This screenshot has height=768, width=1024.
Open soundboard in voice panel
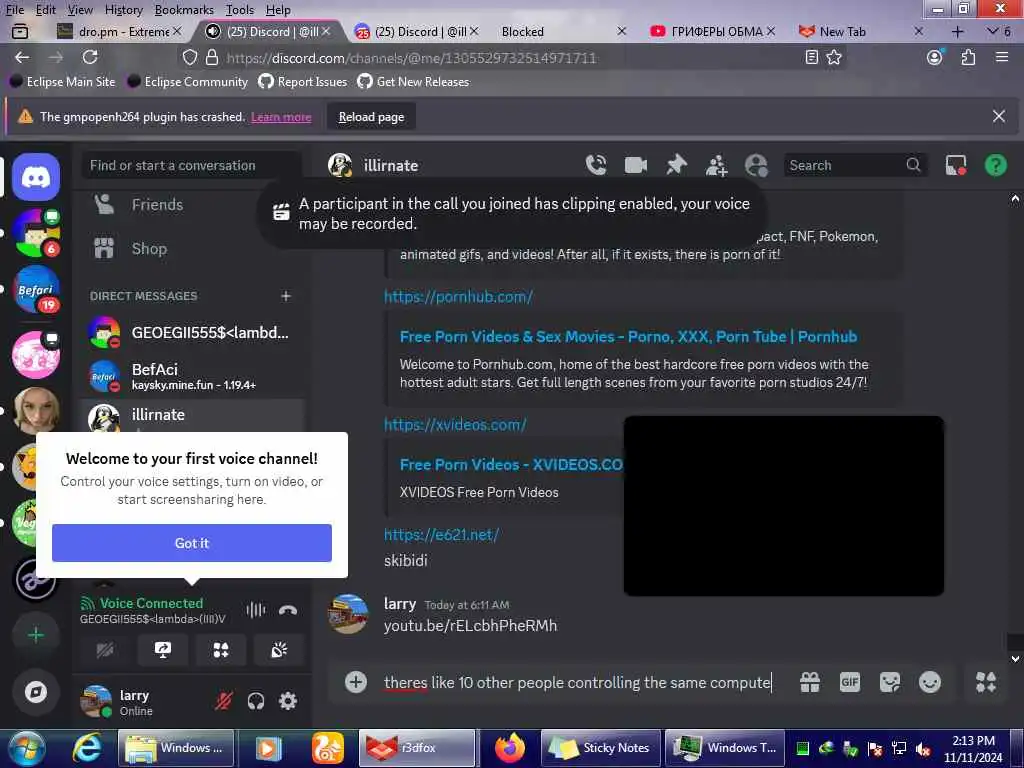(279, 650)
